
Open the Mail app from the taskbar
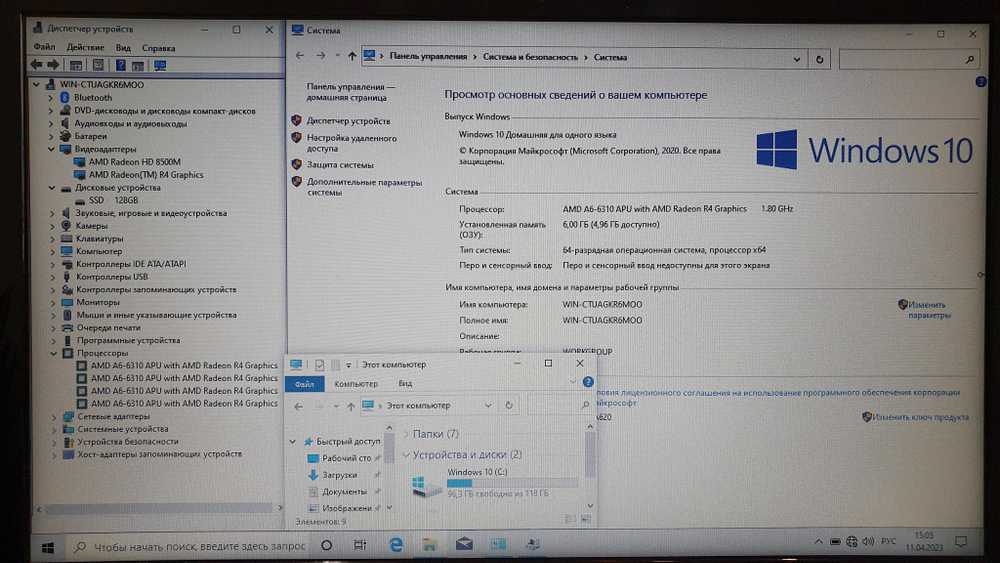pyautogui.click(x=464, y=544)
